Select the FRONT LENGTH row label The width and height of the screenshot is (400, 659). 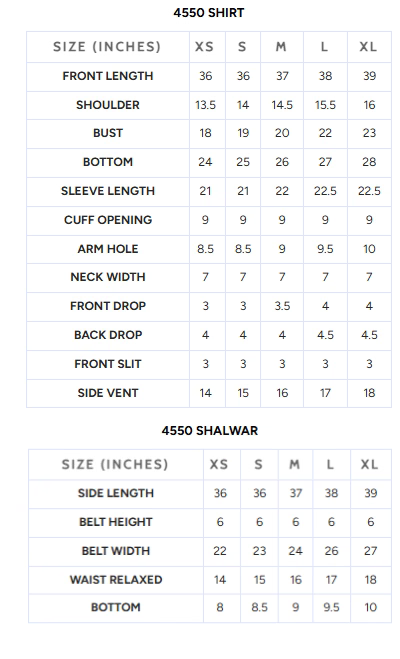point(108,76)
